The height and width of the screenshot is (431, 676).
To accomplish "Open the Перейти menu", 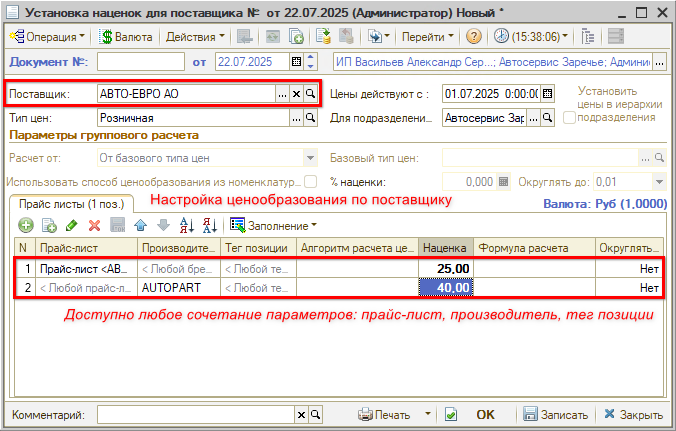I will point(427,36).
